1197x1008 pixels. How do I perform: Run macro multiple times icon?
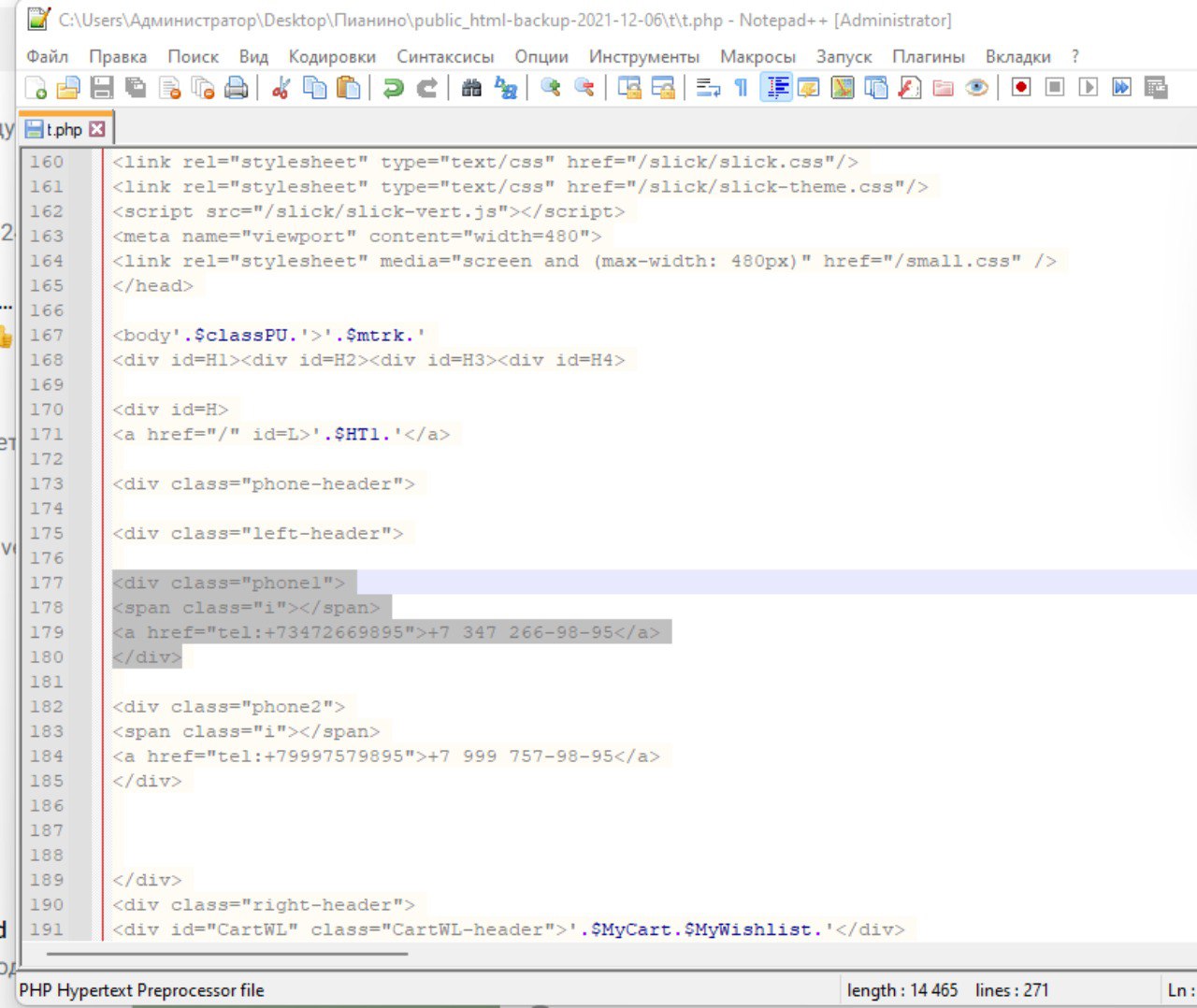click(x=1122, y=88)
